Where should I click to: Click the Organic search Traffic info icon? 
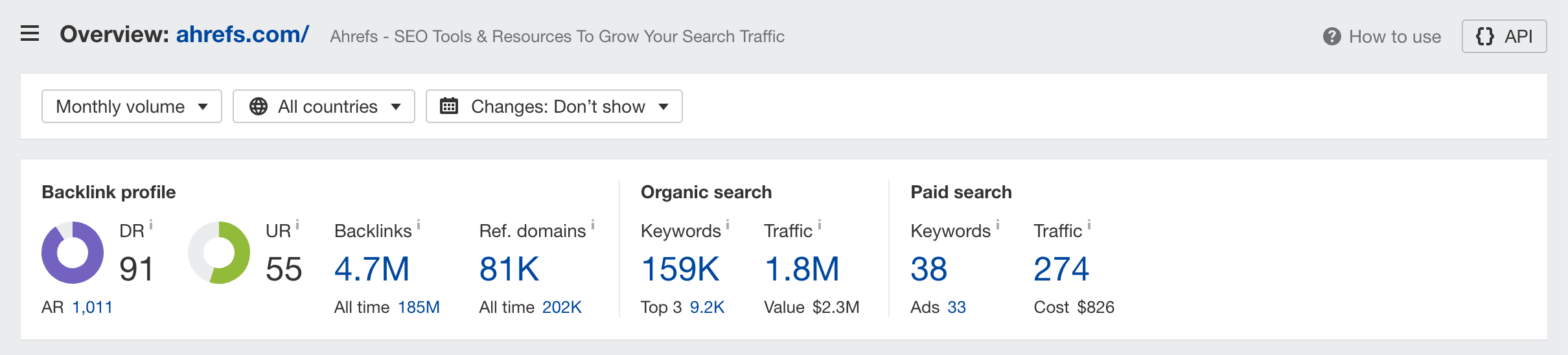(x=820, y=225)
